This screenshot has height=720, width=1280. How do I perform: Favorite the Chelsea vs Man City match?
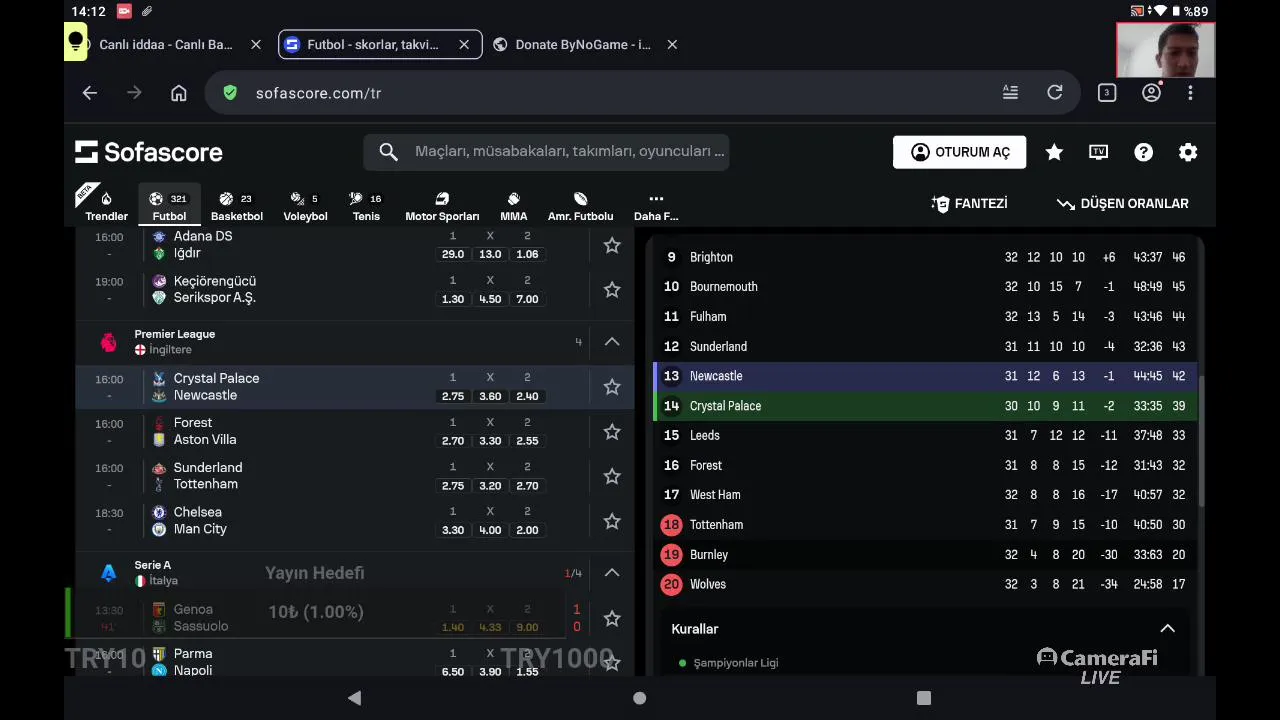coord(612,521)
